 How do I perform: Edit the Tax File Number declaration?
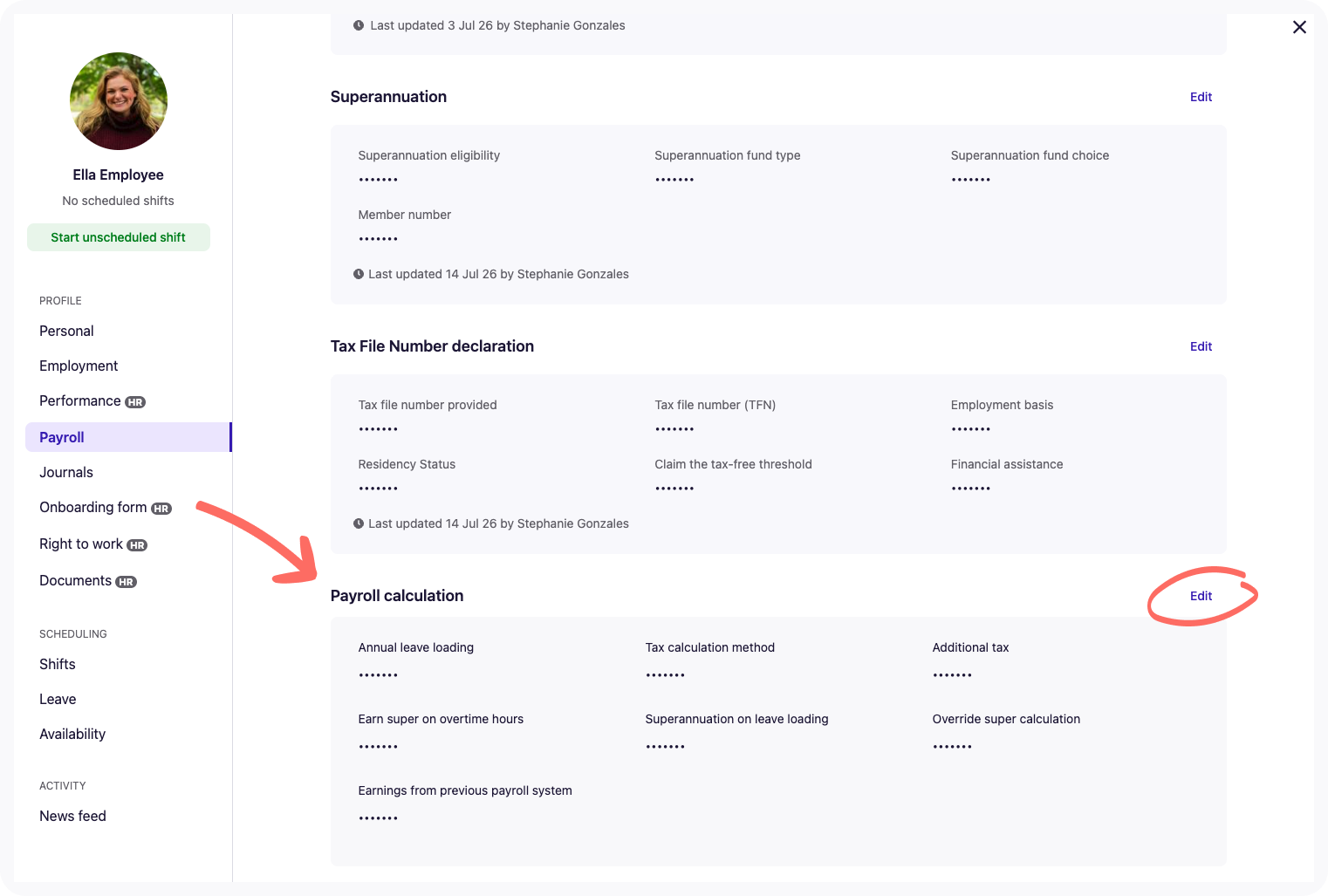[x=1201, y=346]
